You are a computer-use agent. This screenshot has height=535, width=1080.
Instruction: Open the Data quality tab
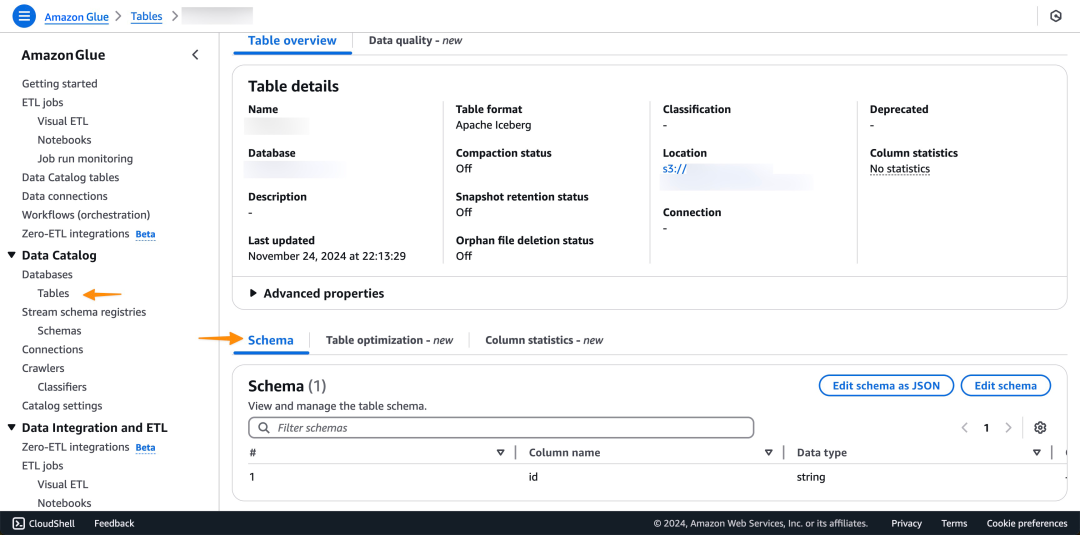pos(415,41)
